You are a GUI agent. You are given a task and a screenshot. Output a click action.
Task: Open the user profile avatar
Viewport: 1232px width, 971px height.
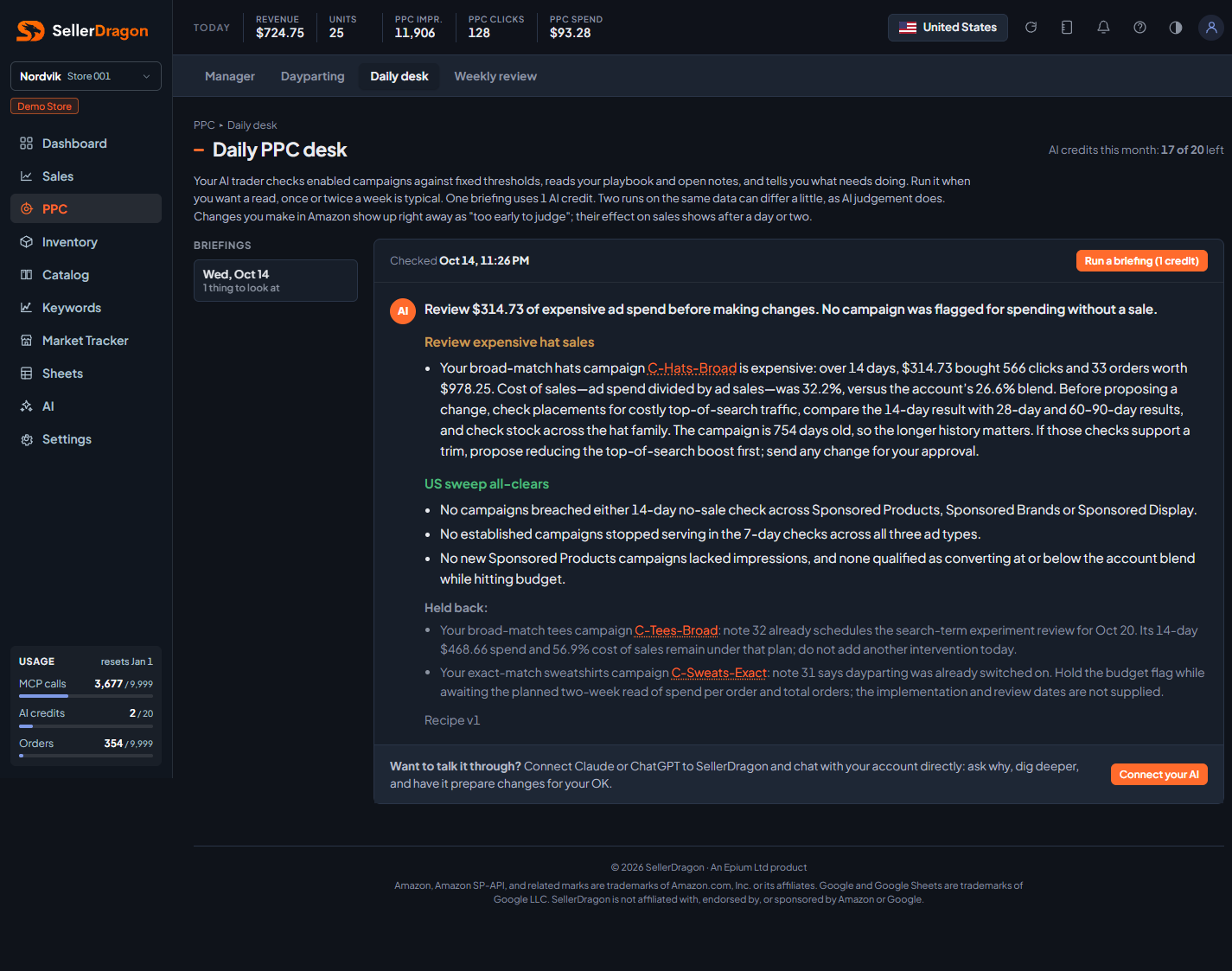(x=1211, y=28)
